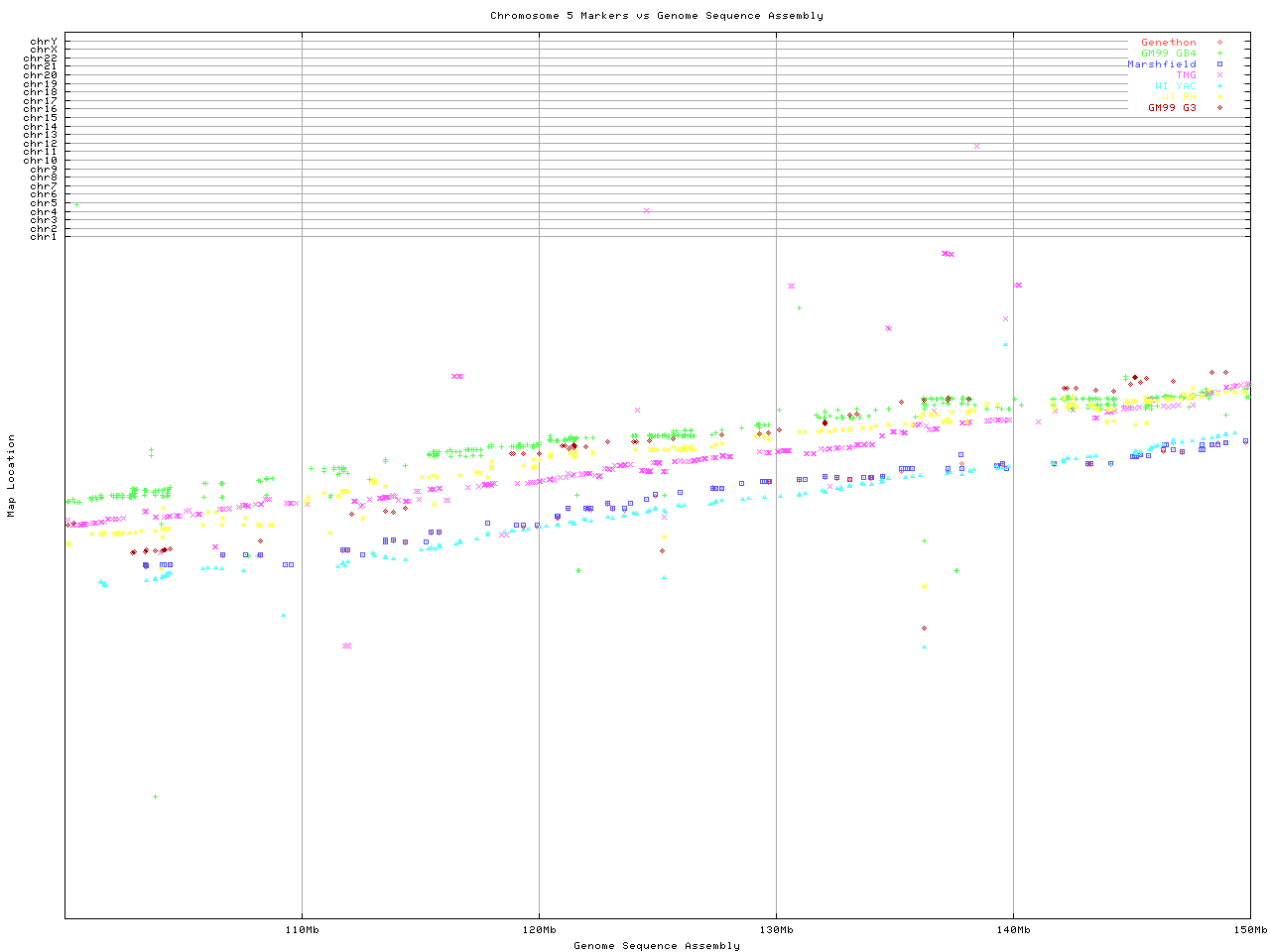1270x952 pixels.
Task: Click the gray X point on the chr12 row
Action: point(976,146)
